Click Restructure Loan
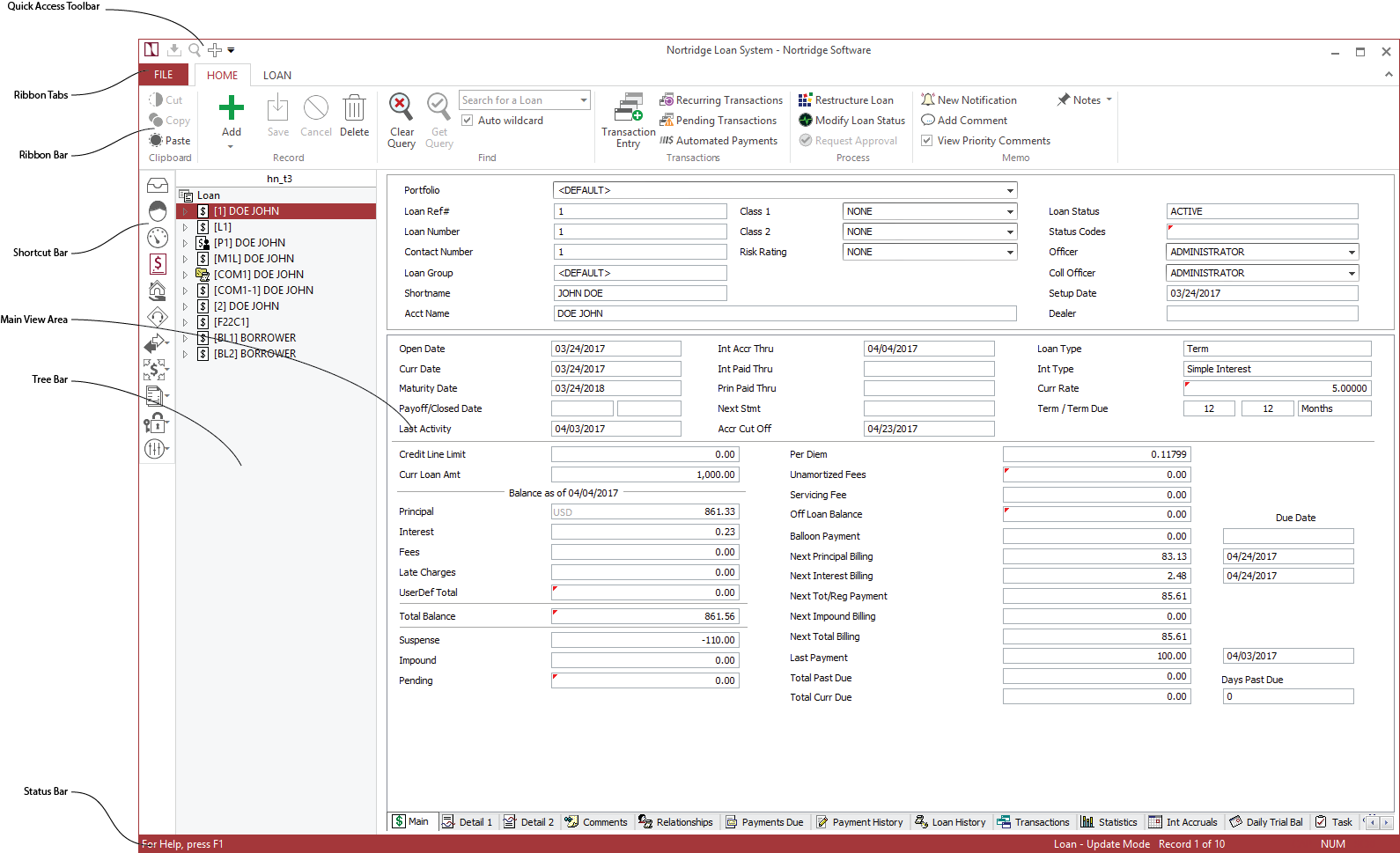This screenshot has width=1400, height=853. point(846,100)
